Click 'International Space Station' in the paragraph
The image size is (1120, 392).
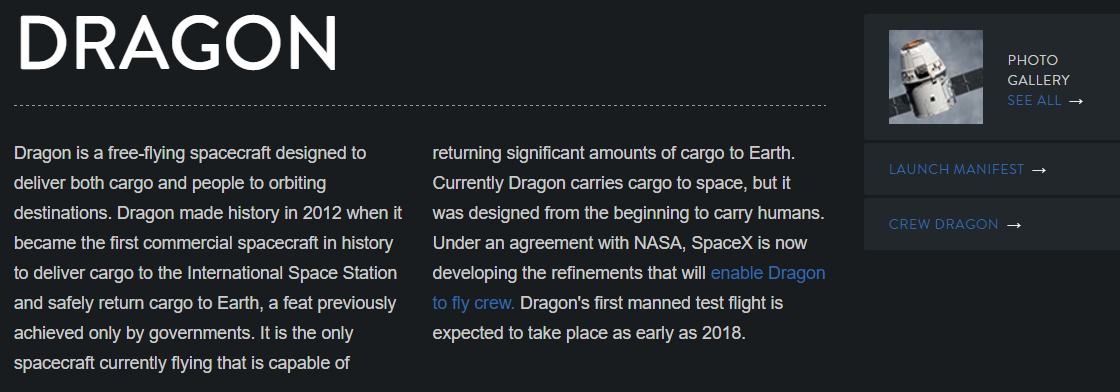point(292,273)
